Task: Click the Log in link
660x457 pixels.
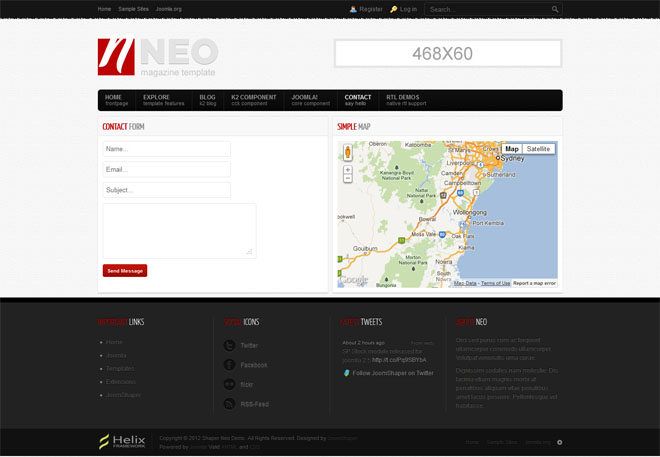Action: click(x=404, y=9)
